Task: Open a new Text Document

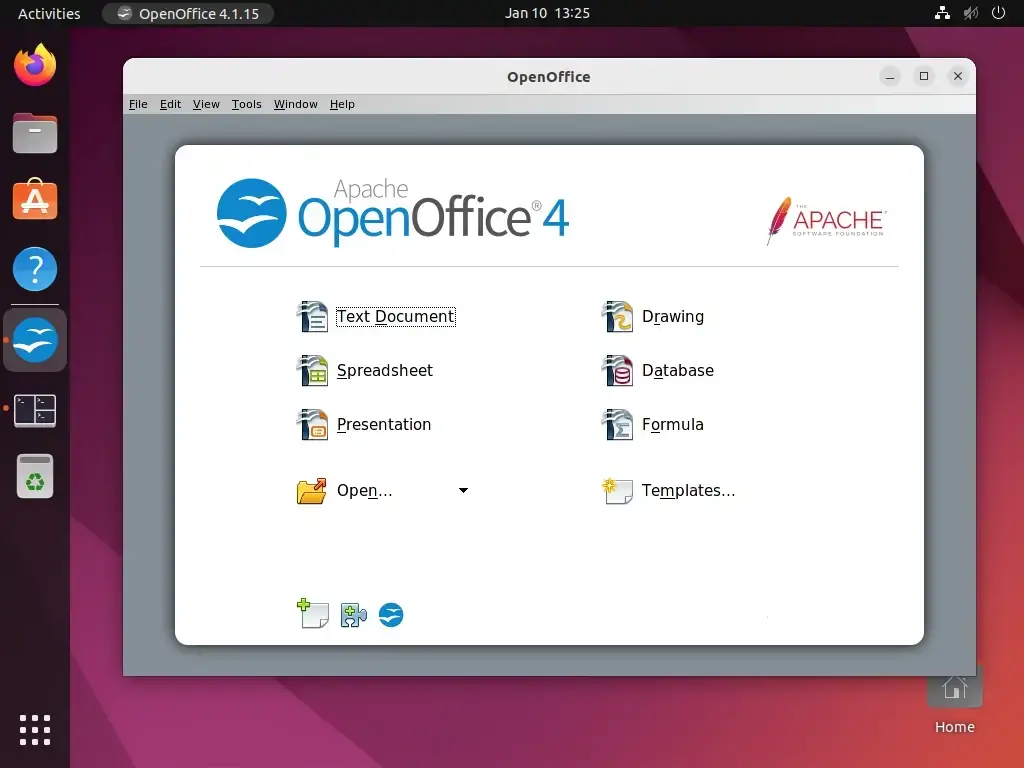Action: (x=395, y=316)
